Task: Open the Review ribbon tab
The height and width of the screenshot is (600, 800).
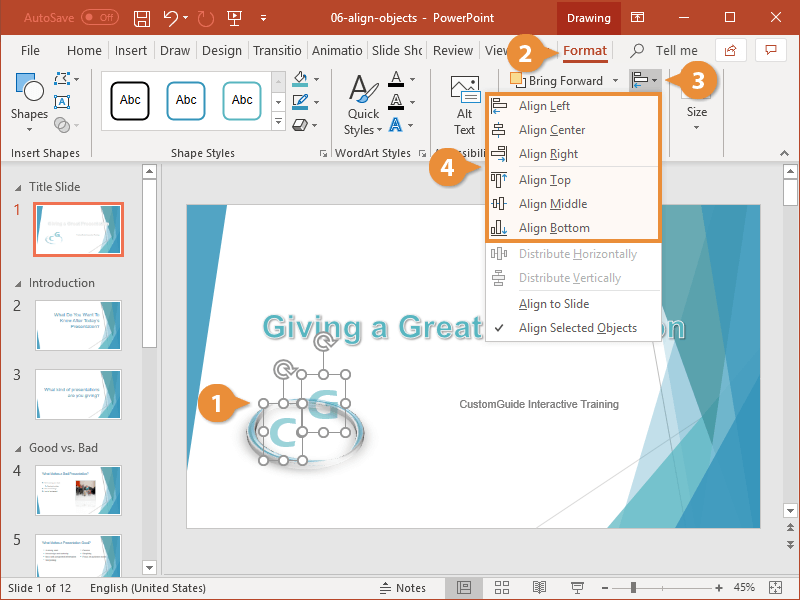Action: tap(452, 50)
